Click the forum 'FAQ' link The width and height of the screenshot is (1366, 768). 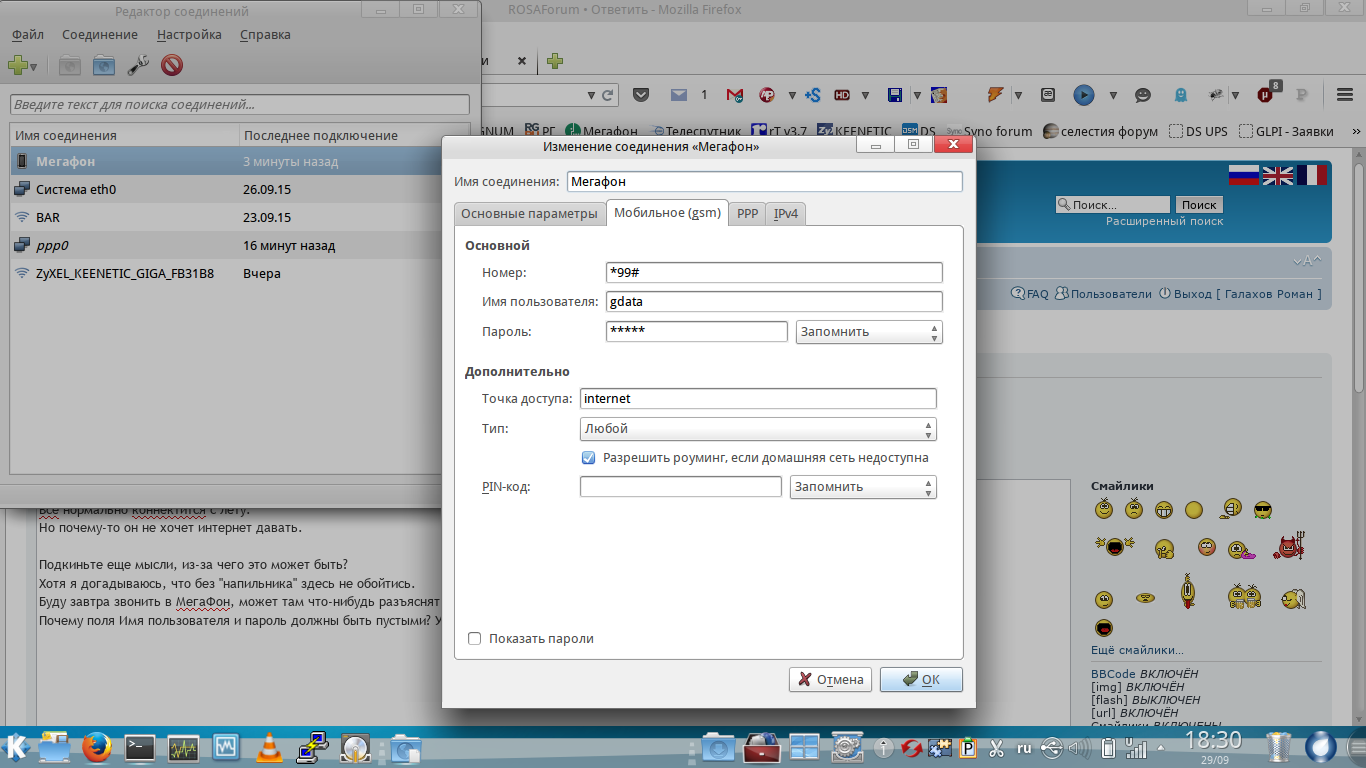[x=1029, y=294]
